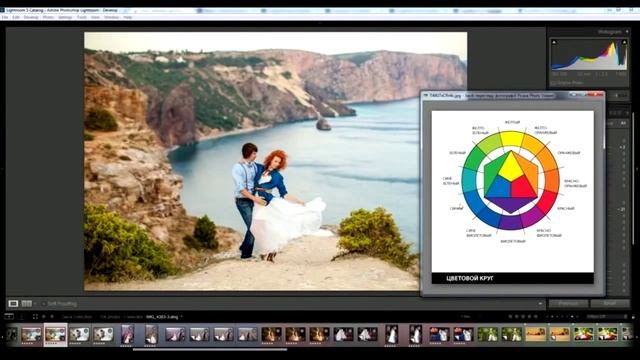Go back using filmstrip left arrow icon
Image resolution: width=640 pixels, height=360 pixels.
44,317
